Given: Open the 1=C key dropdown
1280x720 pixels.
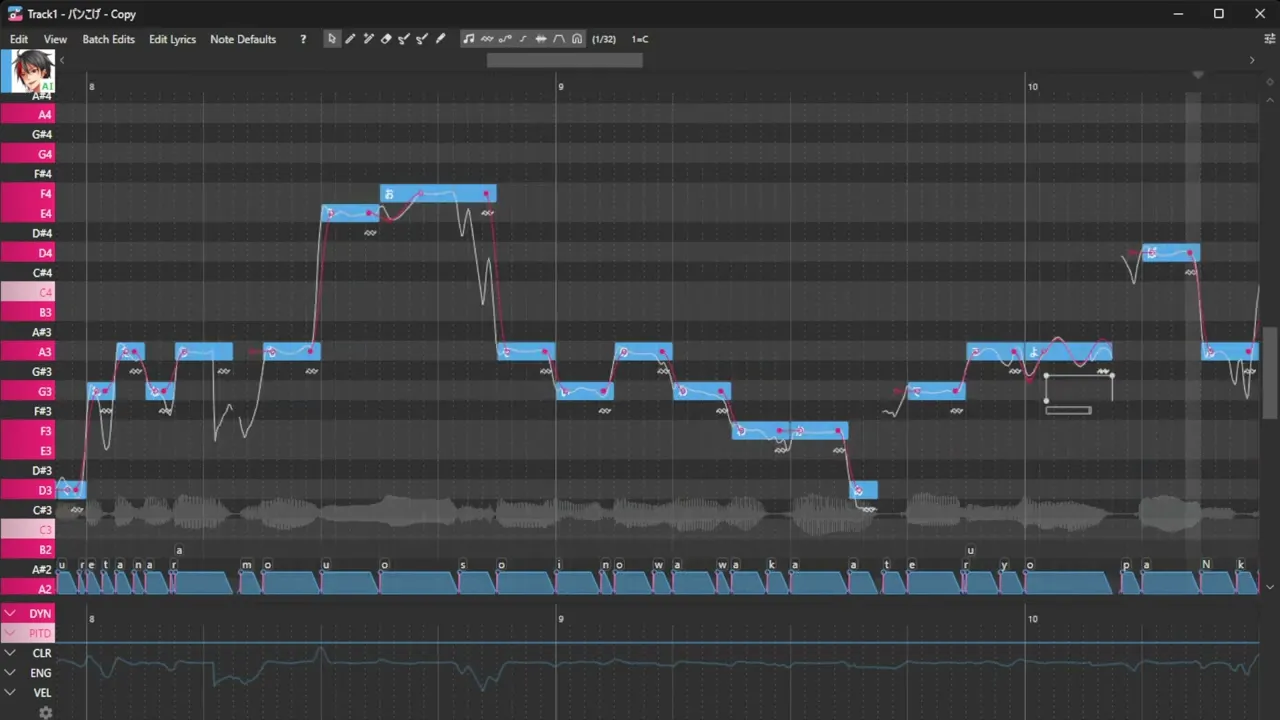Looking at the screenshot, I should pos(640,39).
